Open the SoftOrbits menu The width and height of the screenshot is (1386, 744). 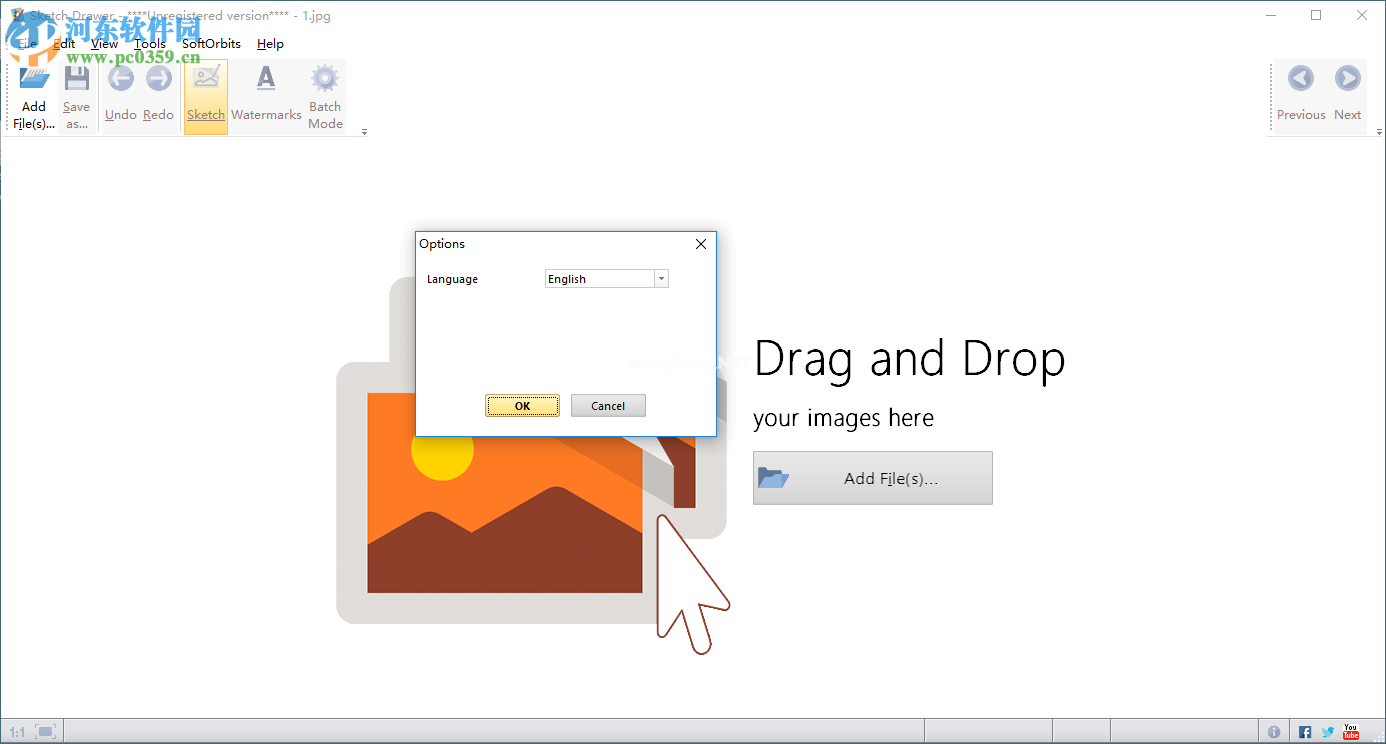pos(211,44)
